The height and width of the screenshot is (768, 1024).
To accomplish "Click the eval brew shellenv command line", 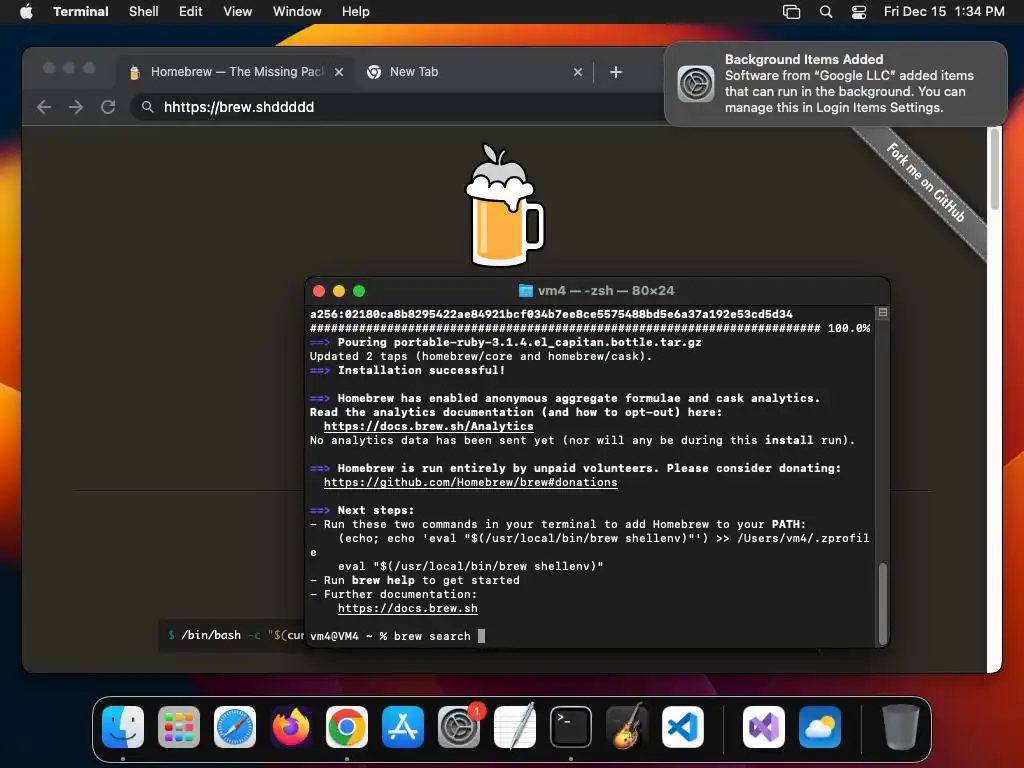I will (x=470, y=566).
